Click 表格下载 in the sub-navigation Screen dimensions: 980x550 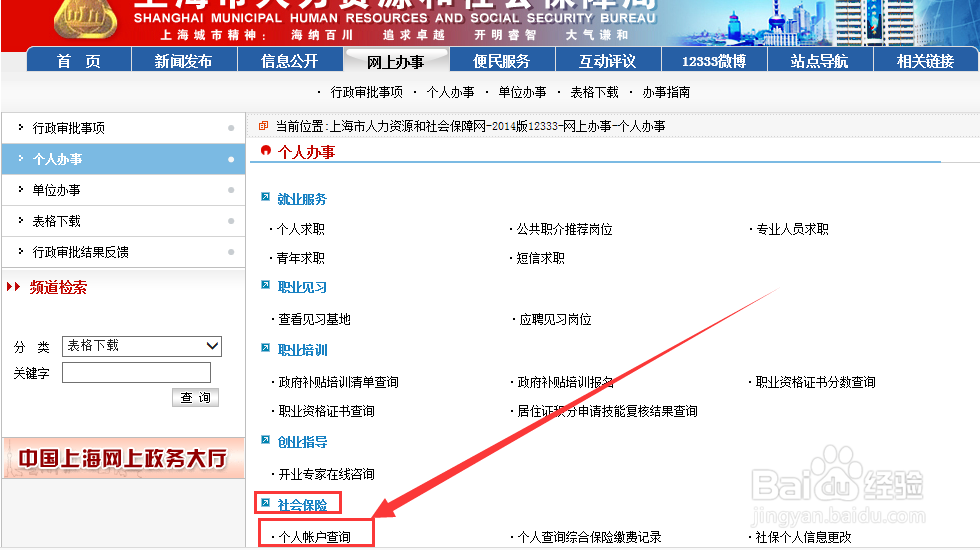click(594, 92)
